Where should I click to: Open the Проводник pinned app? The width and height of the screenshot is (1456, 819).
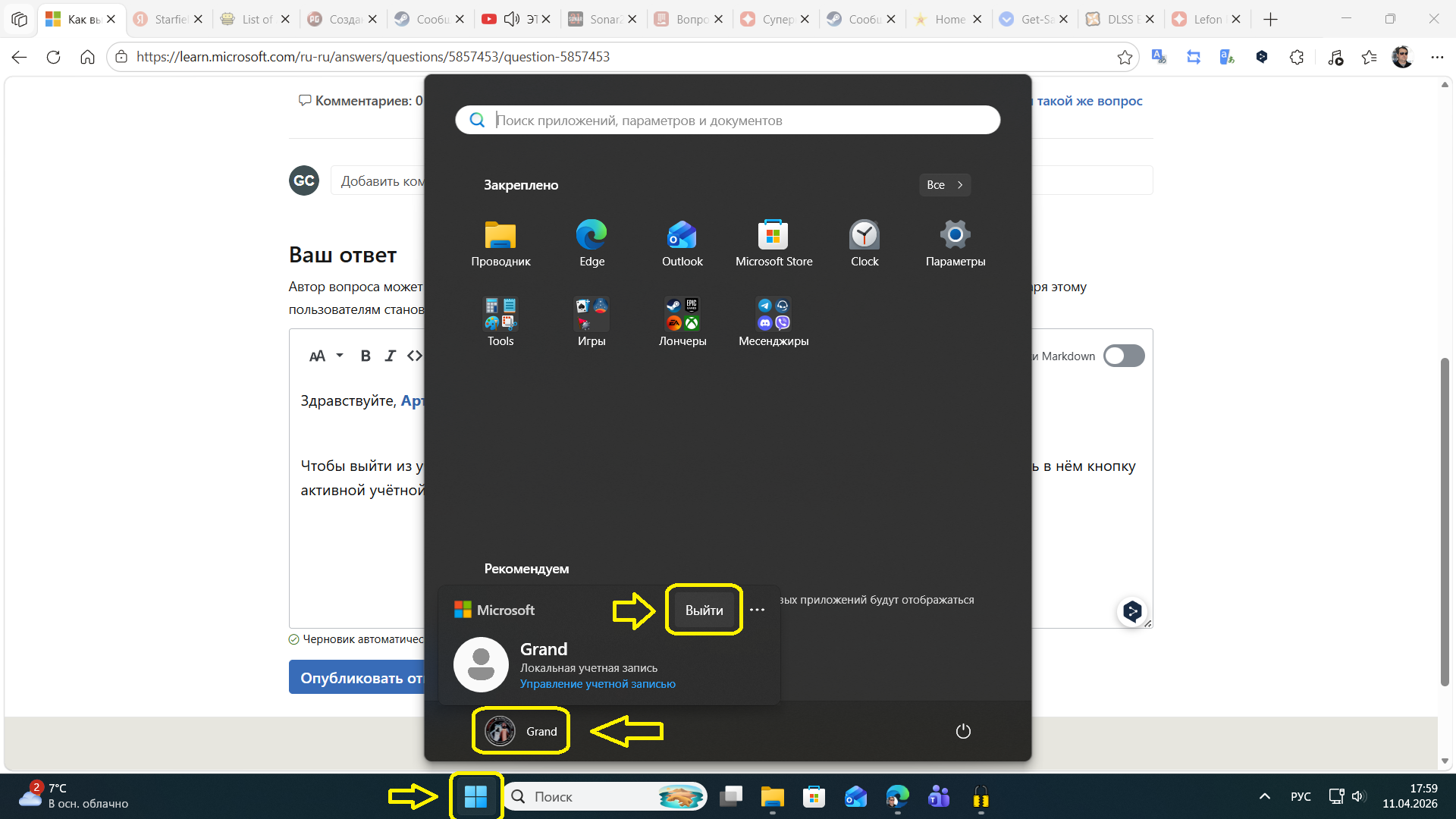(x=500, y=243)
